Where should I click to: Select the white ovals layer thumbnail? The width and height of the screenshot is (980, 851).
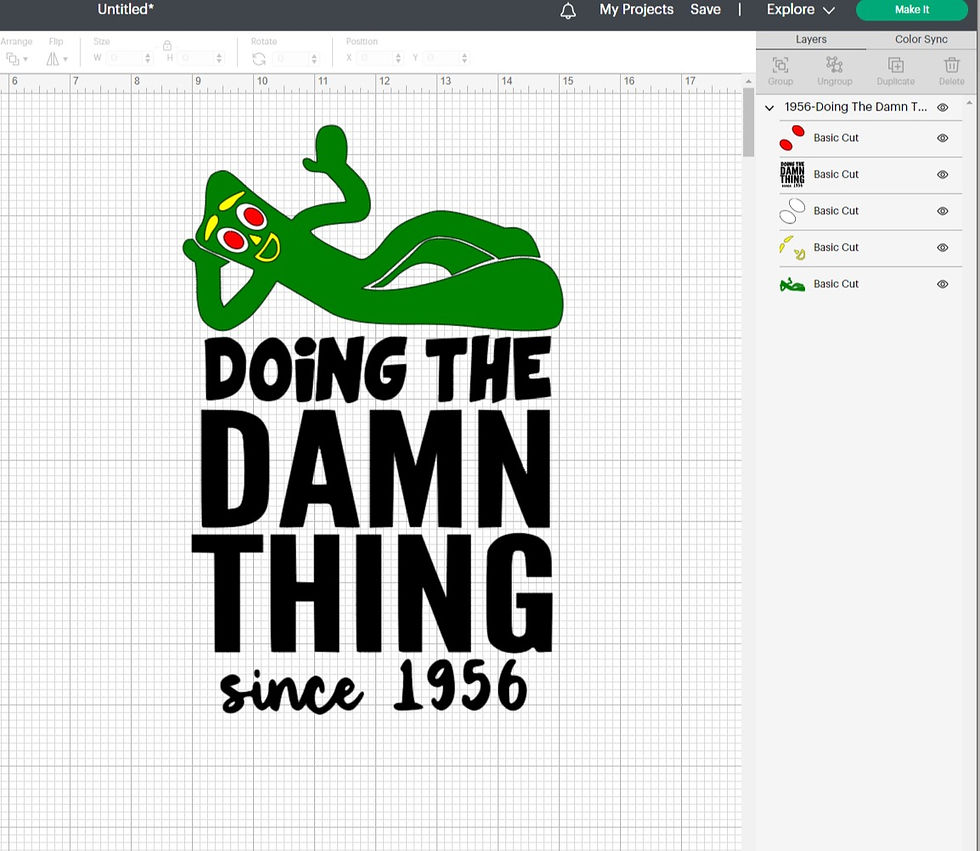click(792, 211)
